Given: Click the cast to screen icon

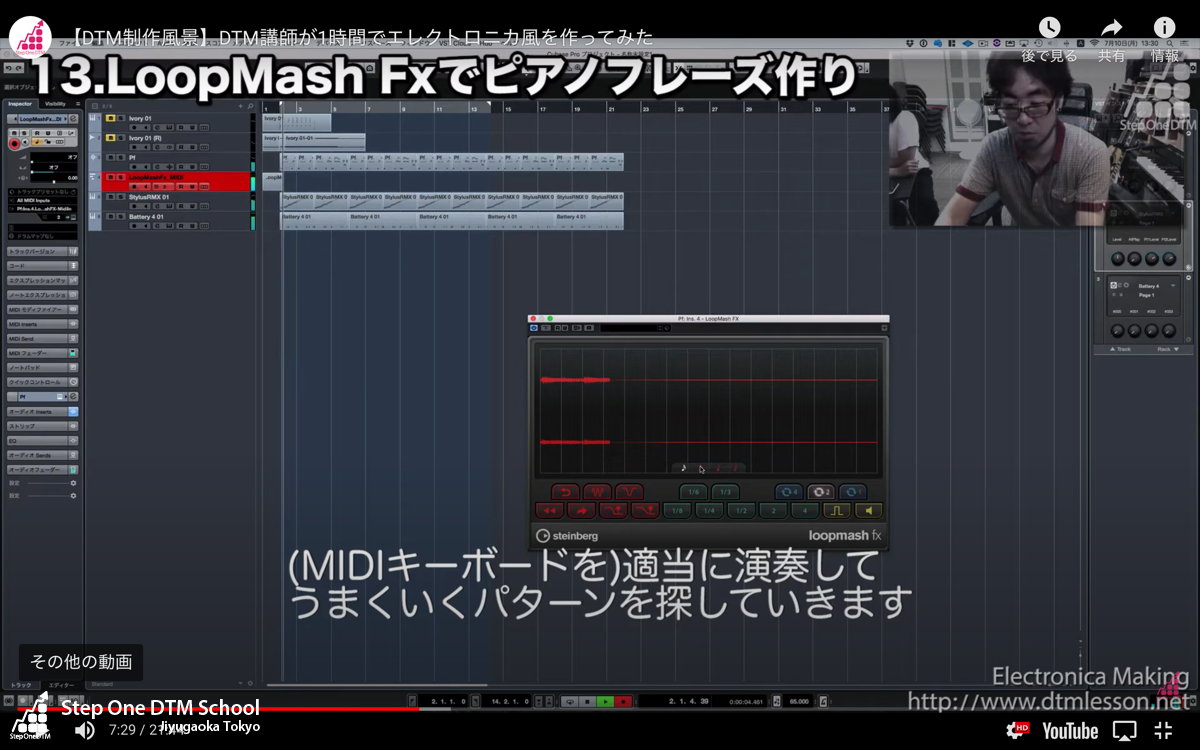Looking at the screenshot, I should (1125, 730).
